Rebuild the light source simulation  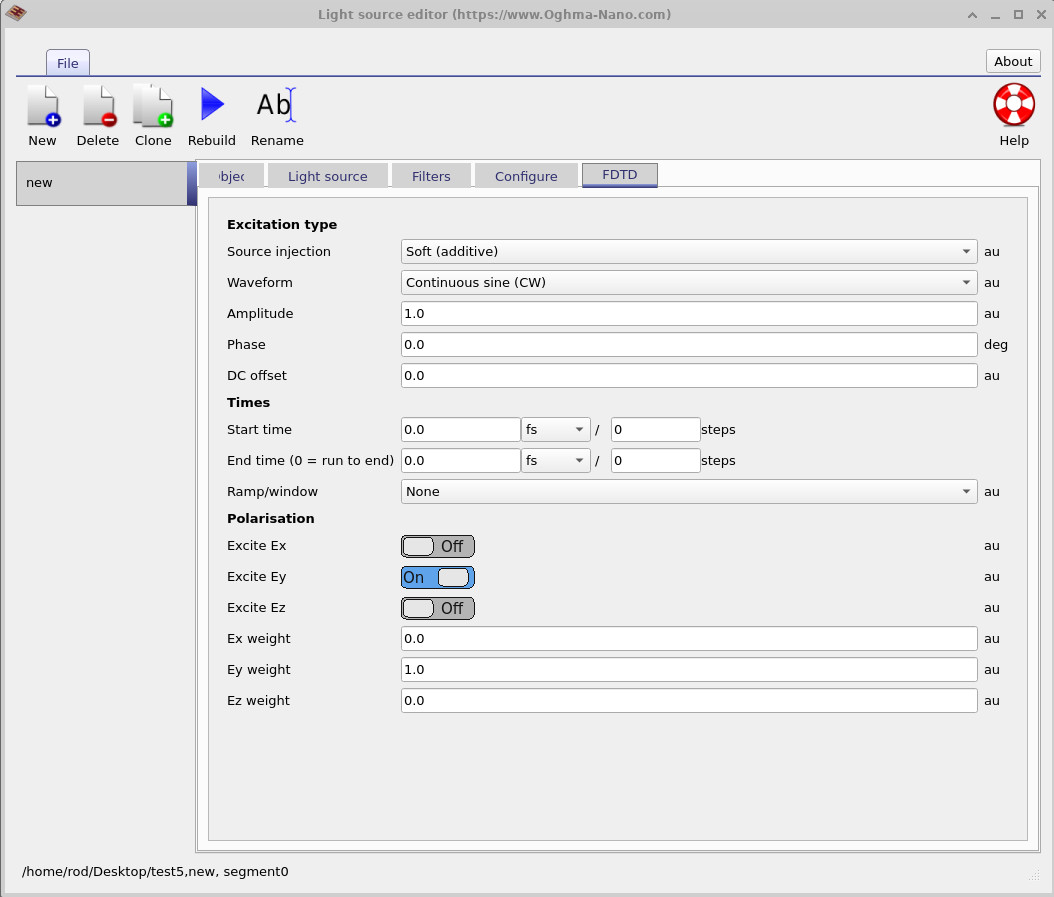(x=211, y=113)
